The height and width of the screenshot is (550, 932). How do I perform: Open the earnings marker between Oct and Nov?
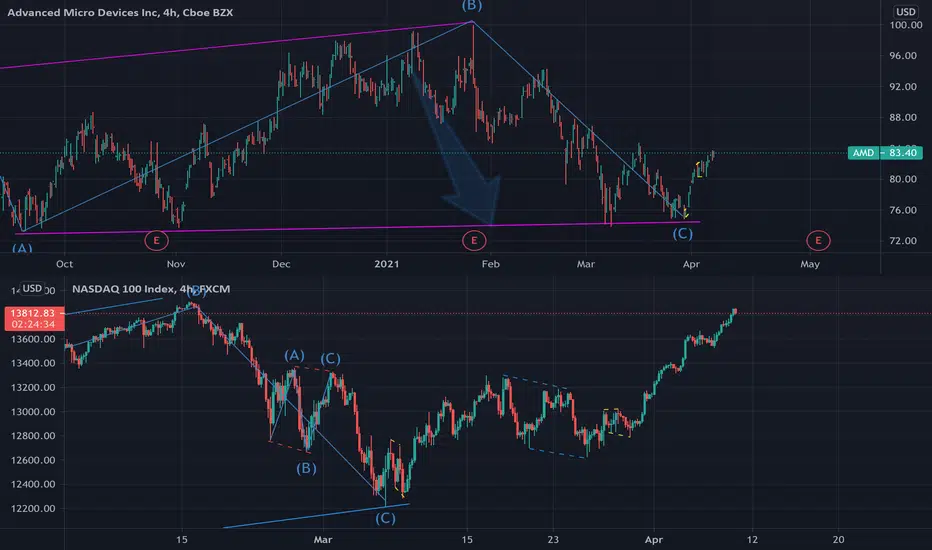[156, 240]
